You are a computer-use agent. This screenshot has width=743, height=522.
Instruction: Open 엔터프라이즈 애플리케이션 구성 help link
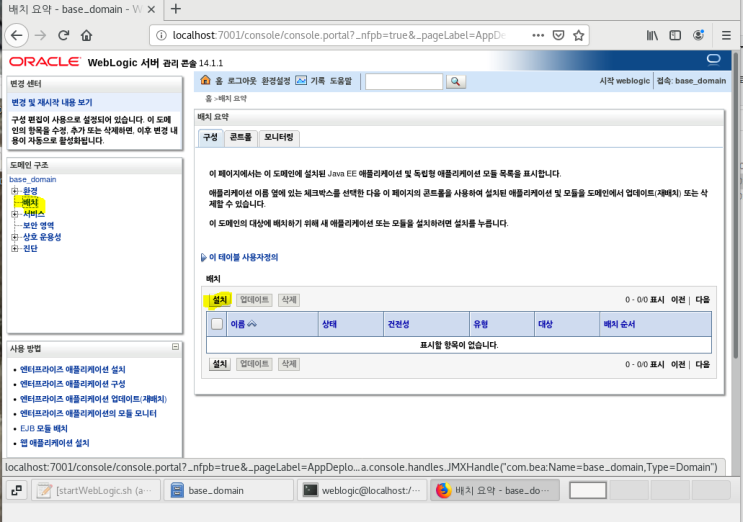[72, 384]
